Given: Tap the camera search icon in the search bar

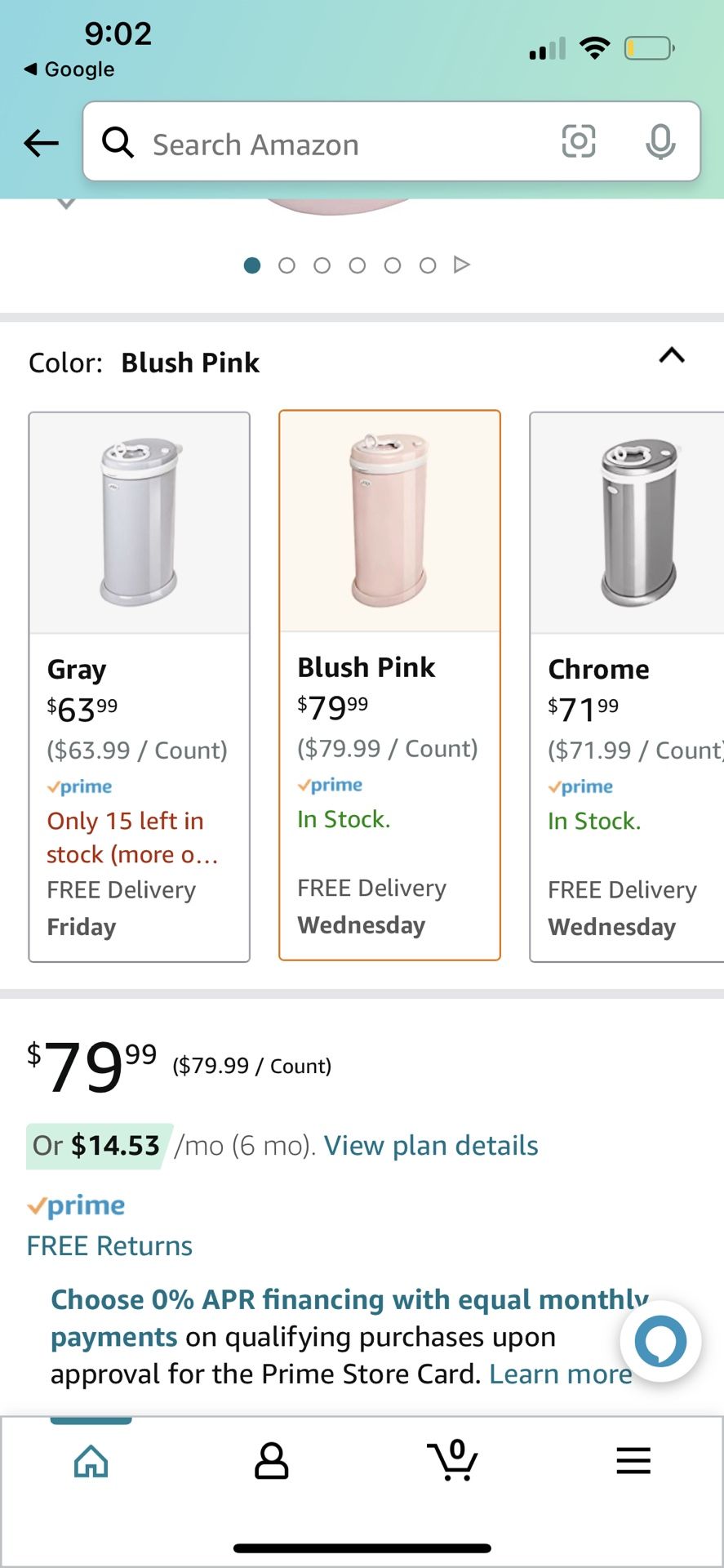Looking at the screenshot, I should pos(579,141).
